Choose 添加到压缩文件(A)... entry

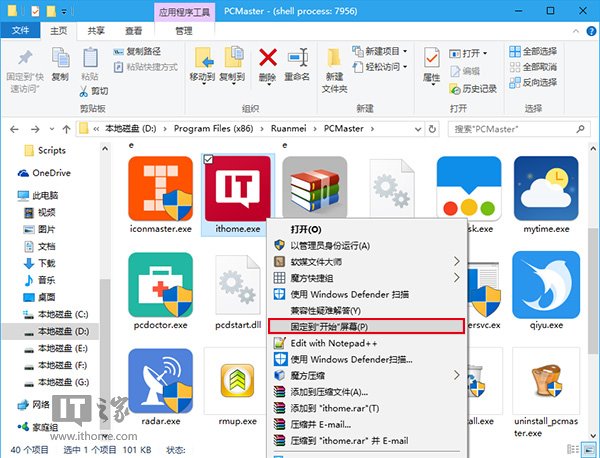pyautogui.click(x=367, y=391)
